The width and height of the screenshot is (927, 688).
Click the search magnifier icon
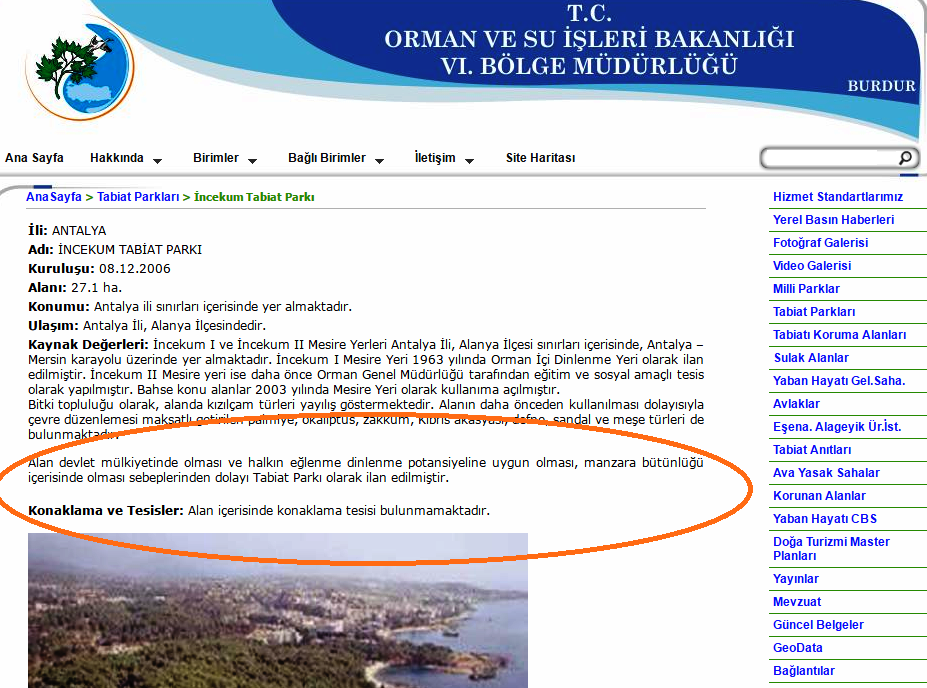point(904,158)
